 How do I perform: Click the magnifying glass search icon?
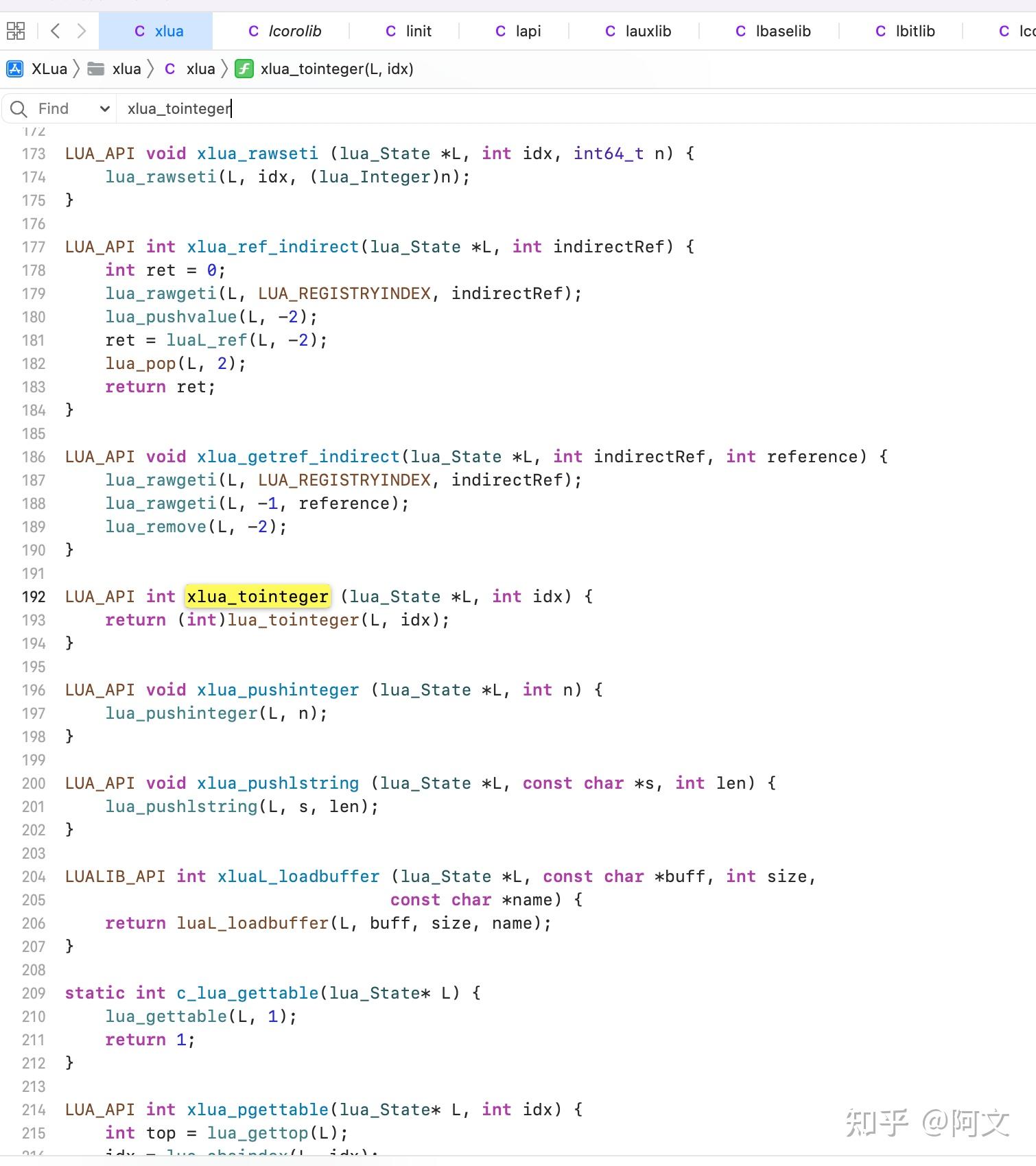point(19,108)
